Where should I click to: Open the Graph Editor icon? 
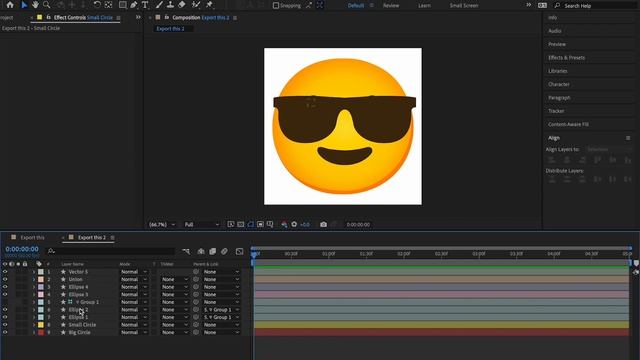point(240,251)
